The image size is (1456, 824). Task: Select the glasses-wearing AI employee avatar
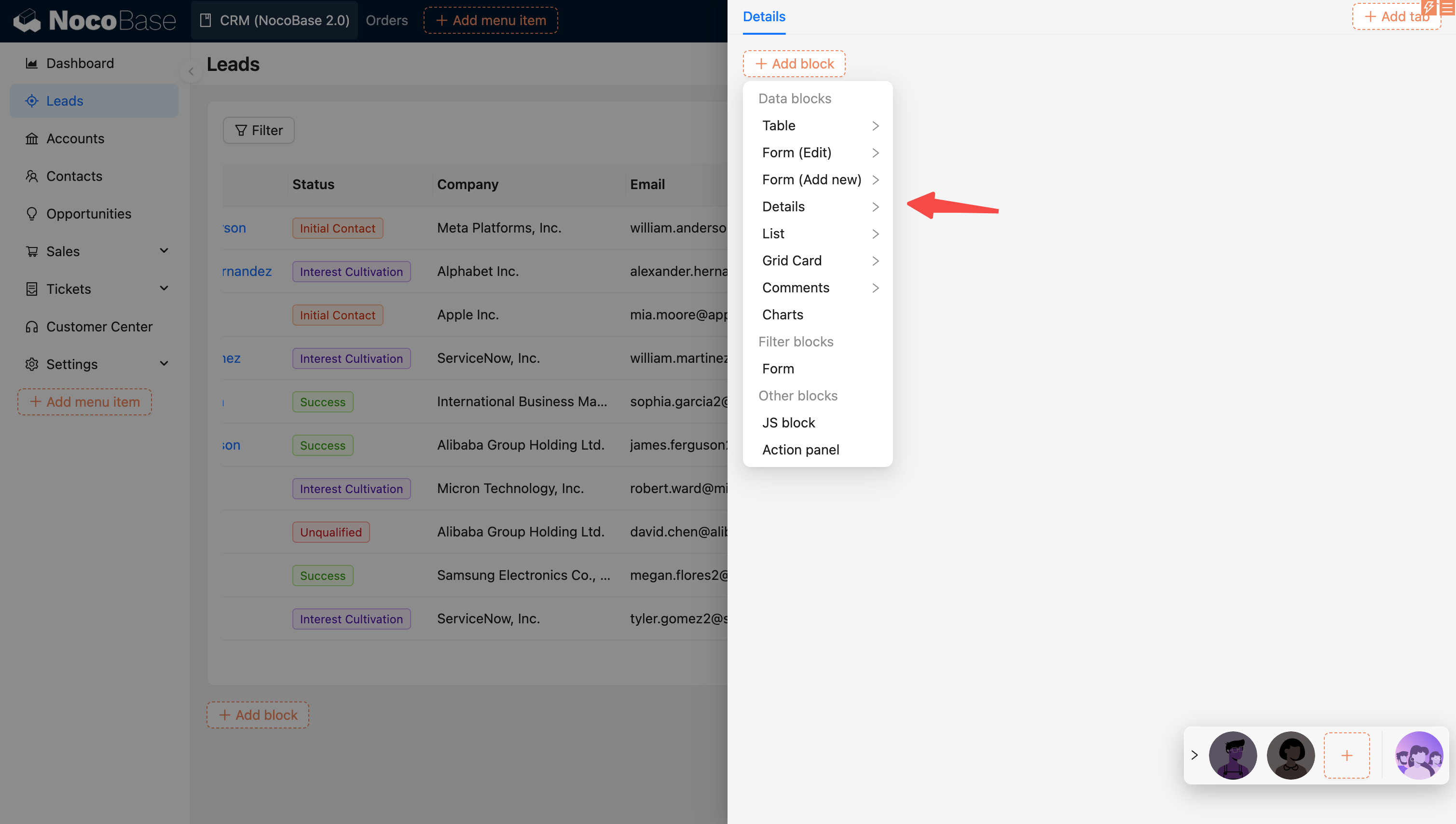(x=1232, y=755)
